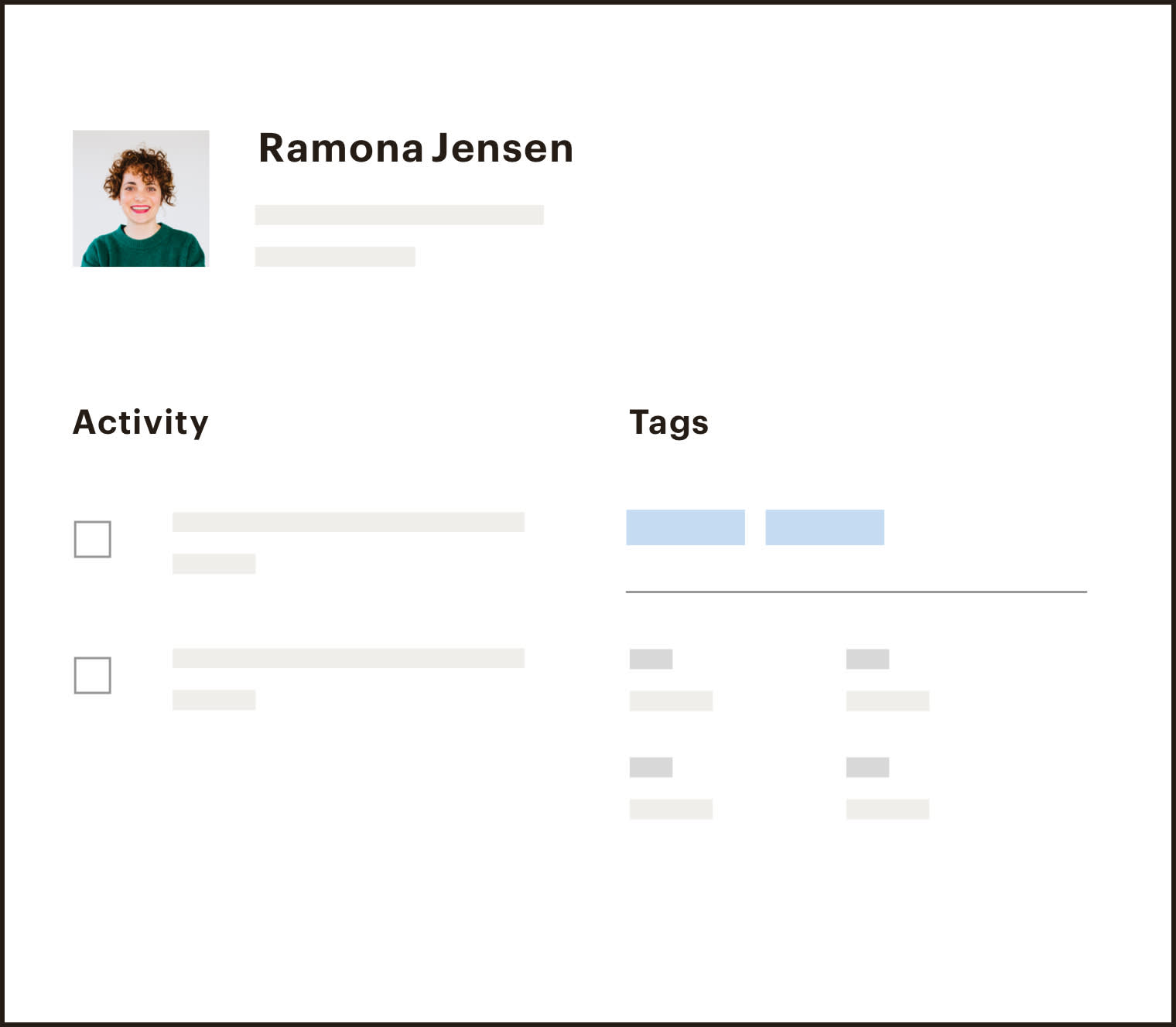Check the second Activity checkbox
Image resolution: width=1176 pixels, height=1027 pixels.
(92, 675)
